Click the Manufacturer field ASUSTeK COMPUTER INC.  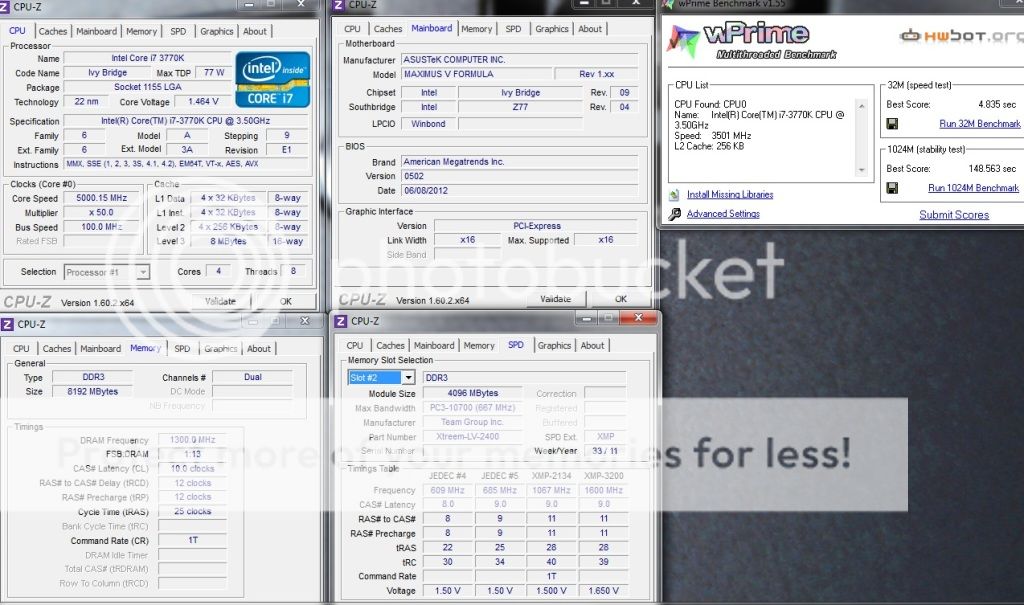(x=519, y=59)
